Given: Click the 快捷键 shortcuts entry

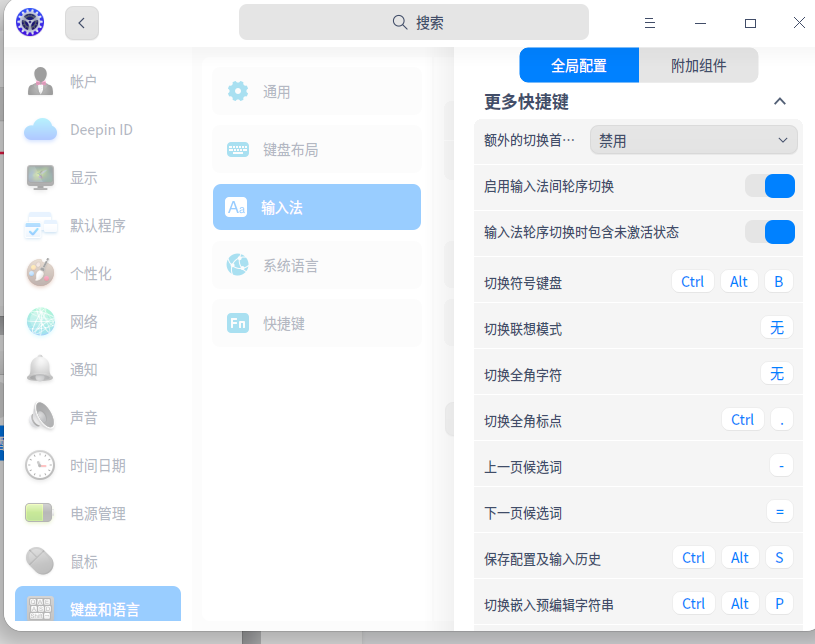Looking at the screenshot, I should point(316,322).
